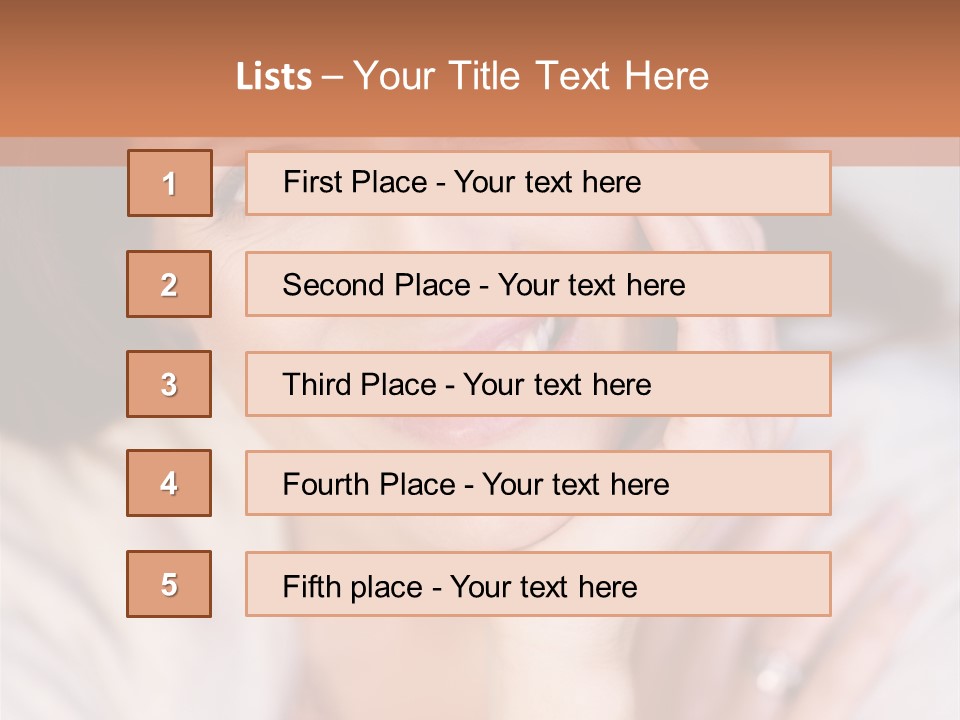
Task: Click the number 1 box
Action: (169, 183)
